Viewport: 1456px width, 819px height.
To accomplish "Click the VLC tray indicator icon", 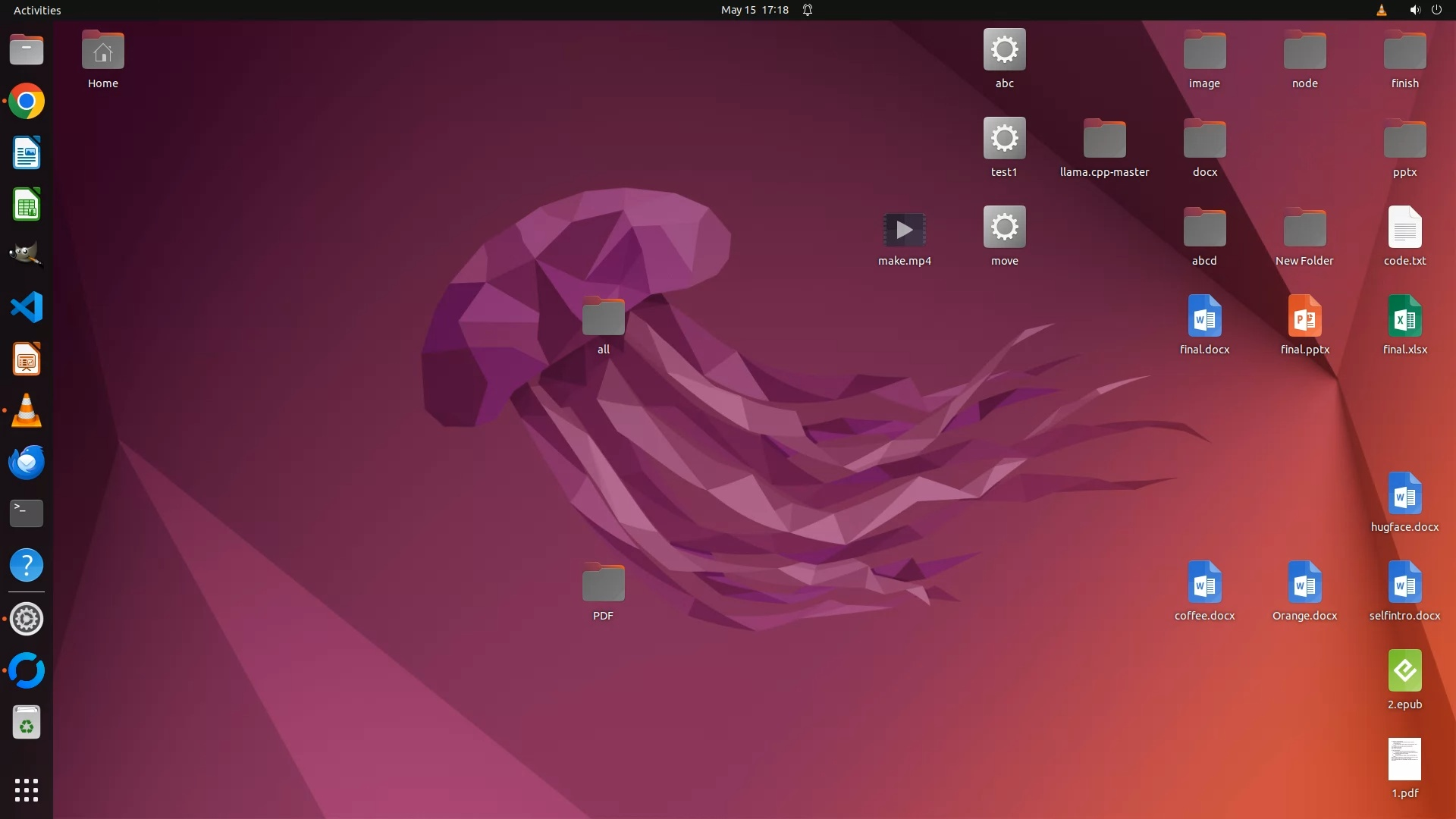I will point(1381,10).
